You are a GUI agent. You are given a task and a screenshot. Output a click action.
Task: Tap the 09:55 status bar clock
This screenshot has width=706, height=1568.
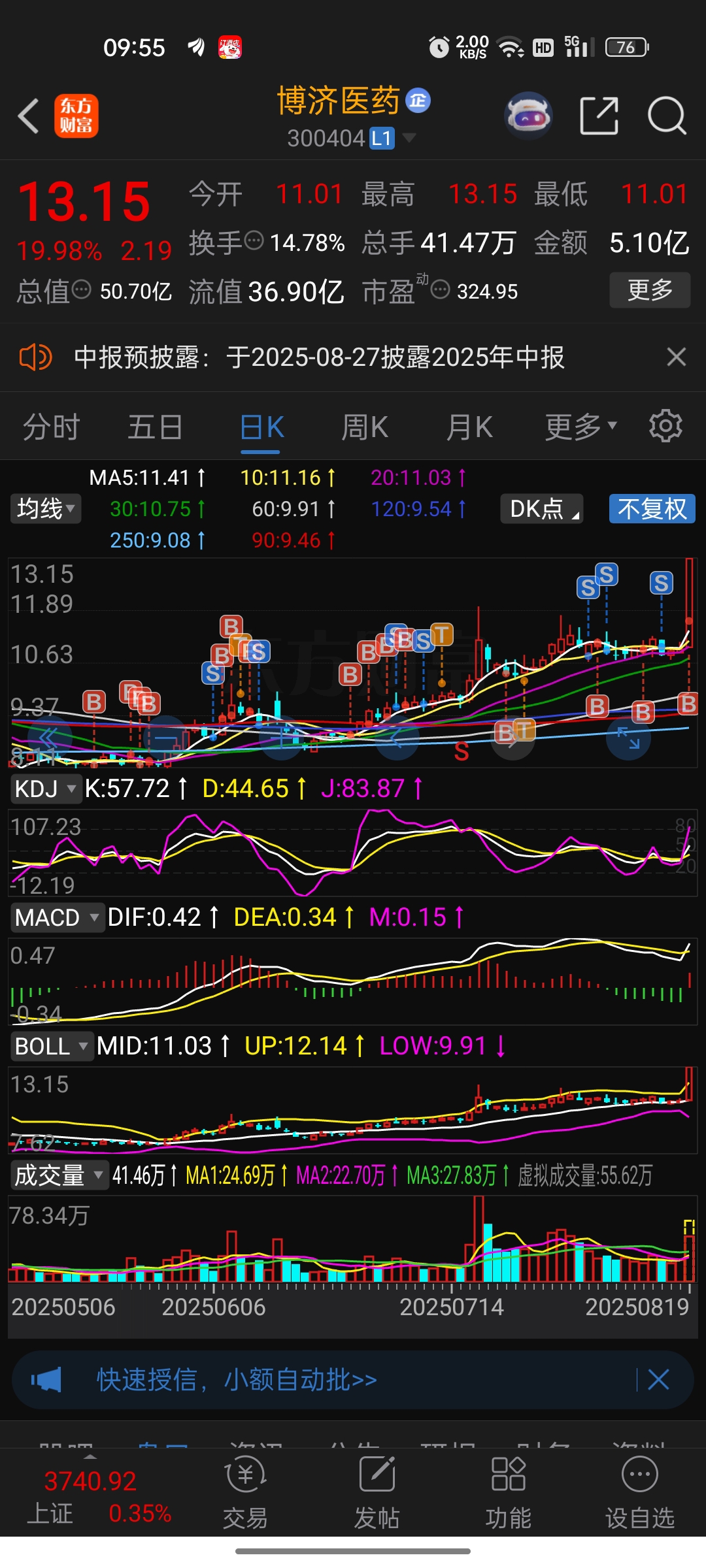click(134, 48)
